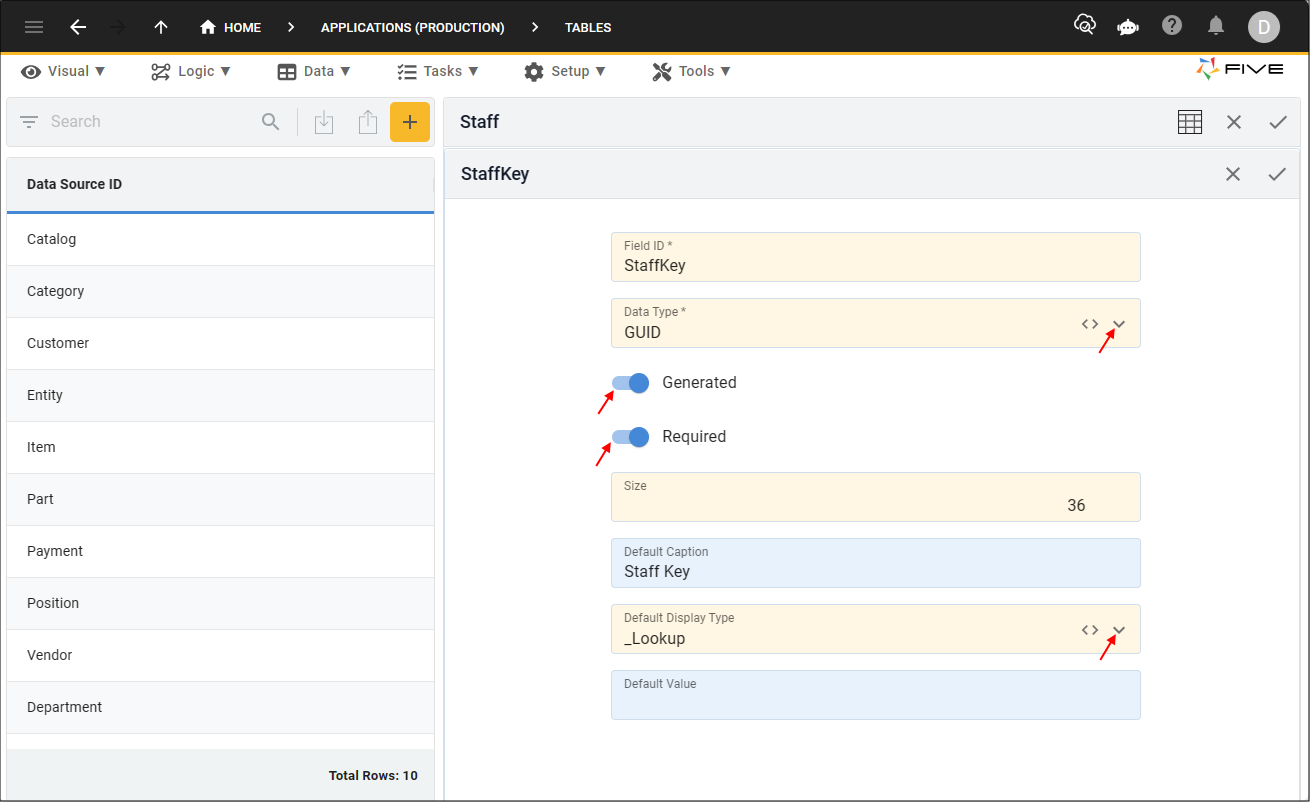The width and height of the screenshot is (1310, 802).
Task: Click the export (upload) icon
Action: [x=368, y=122]
